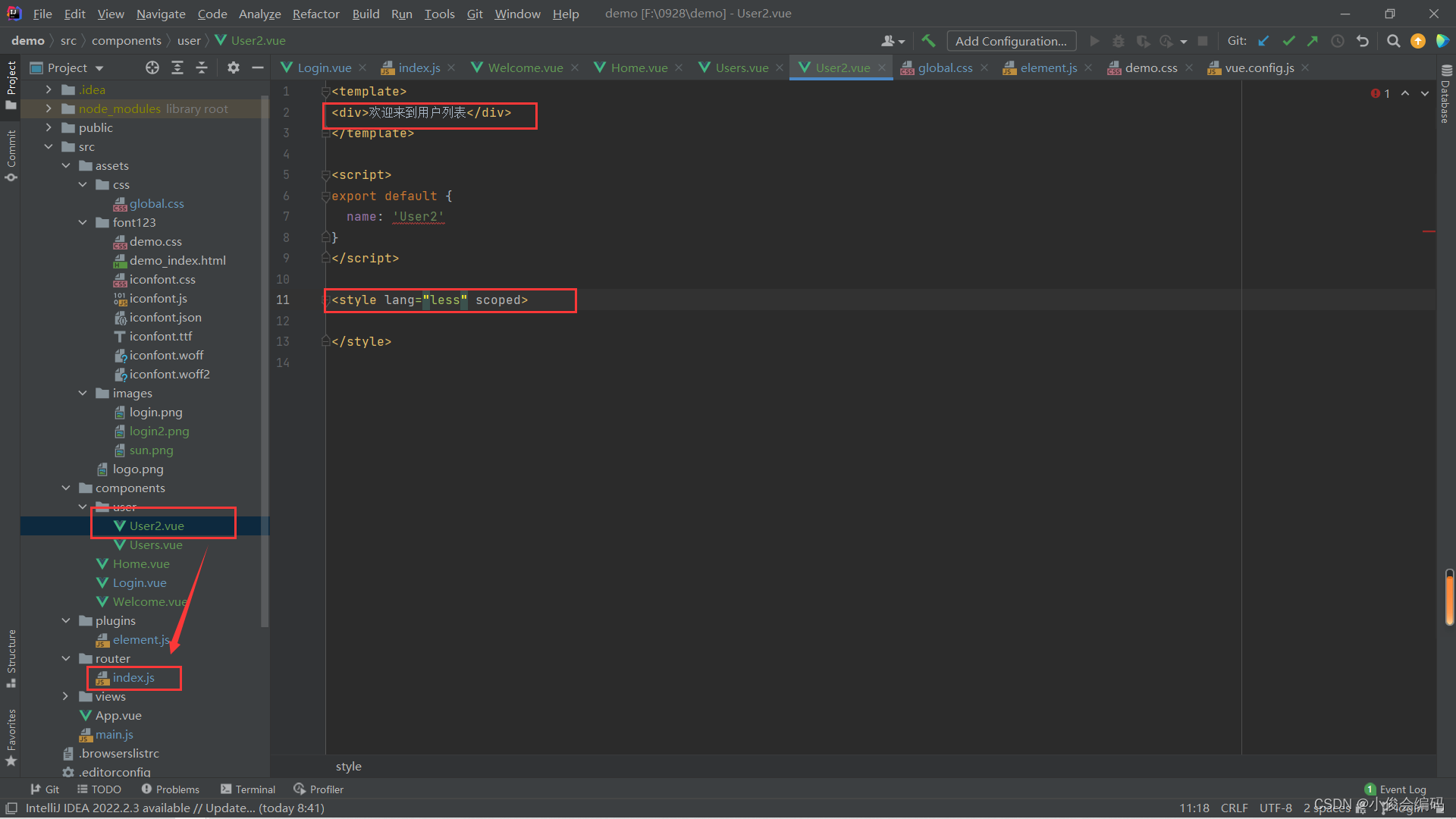Screen dimensions: 1456x819
Task: Click Rollback undo arrow in toolbar
Action: pos(1363,41)
